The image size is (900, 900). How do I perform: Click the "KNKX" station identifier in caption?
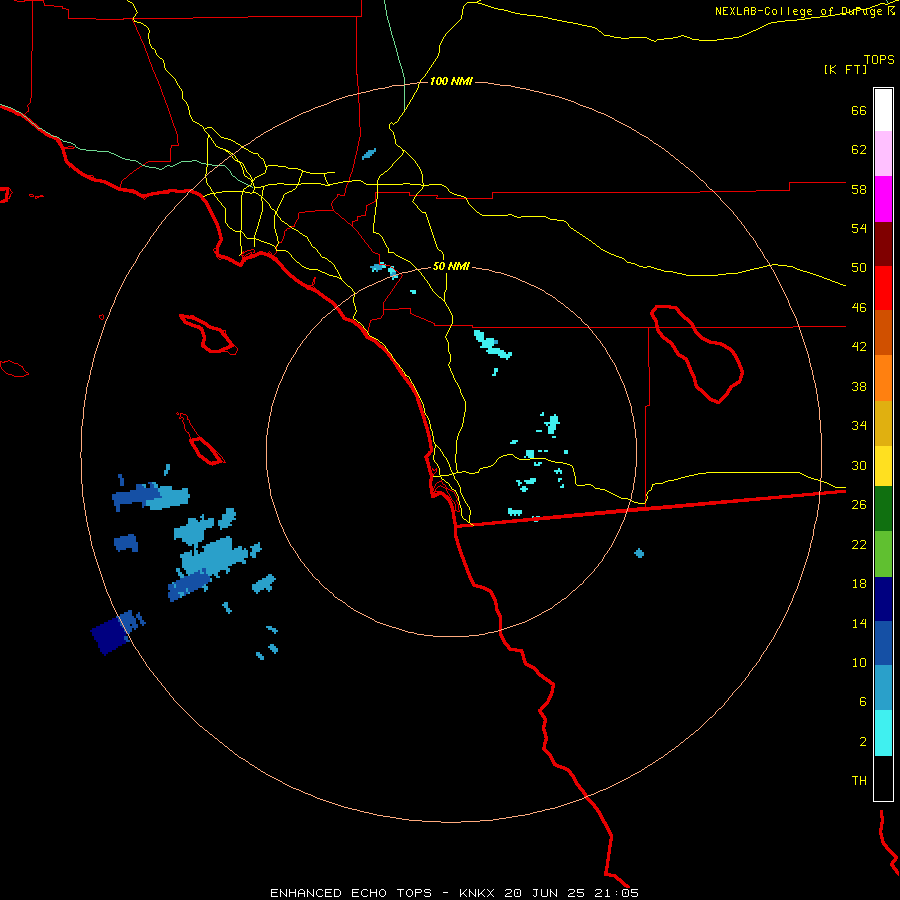point(476,893)
